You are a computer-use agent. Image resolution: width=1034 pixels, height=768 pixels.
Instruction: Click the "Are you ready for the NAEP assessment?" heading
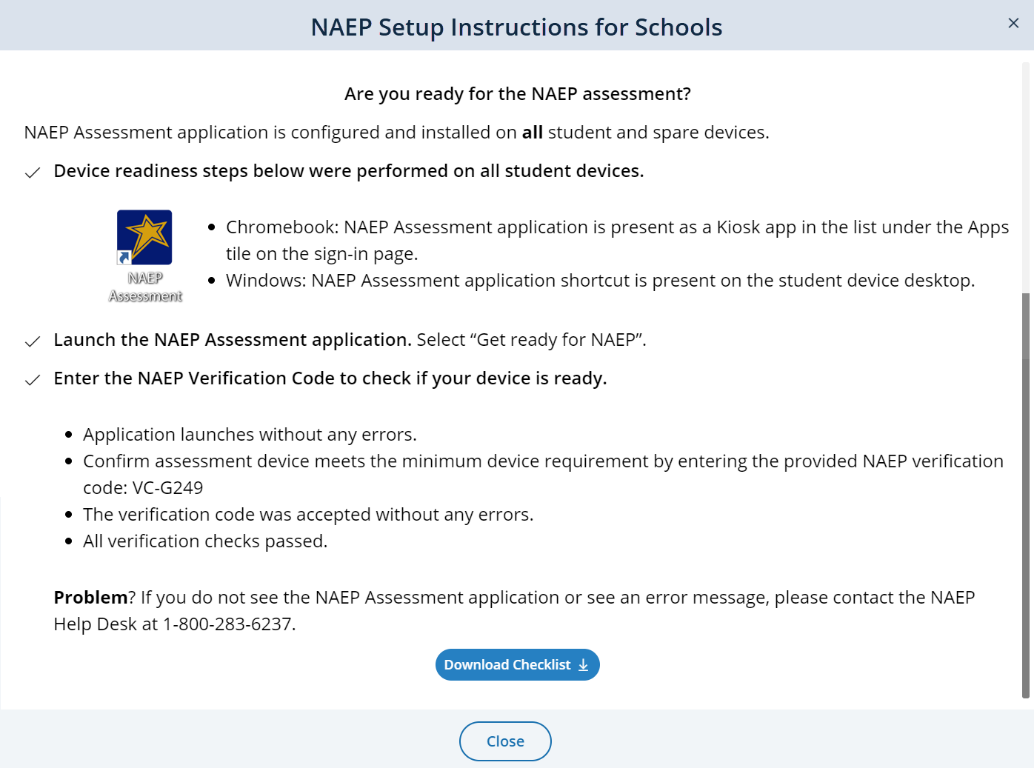517,94
